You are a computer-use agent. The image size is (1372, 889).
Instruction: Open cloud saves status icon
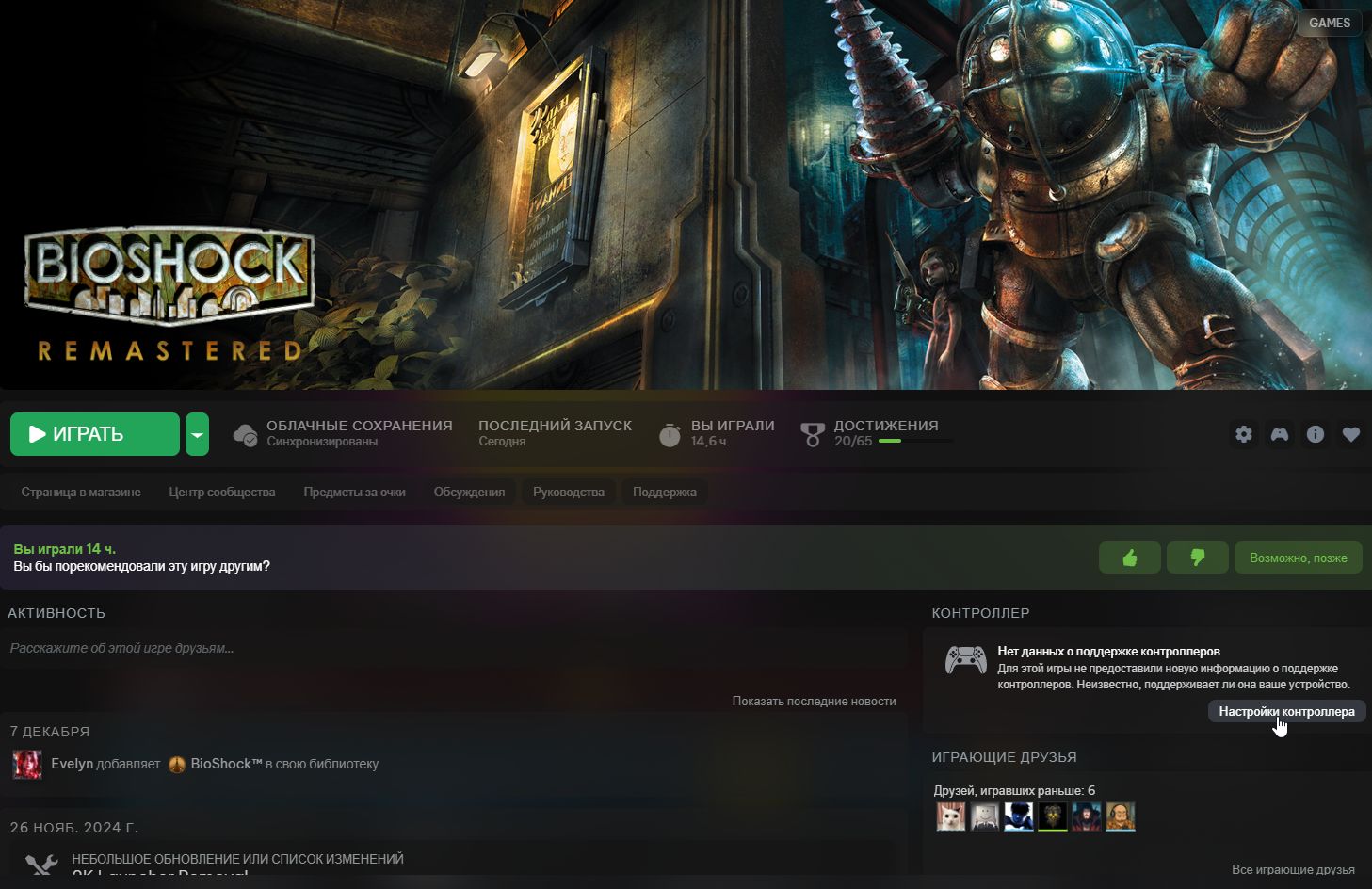[x=245, y=435]
